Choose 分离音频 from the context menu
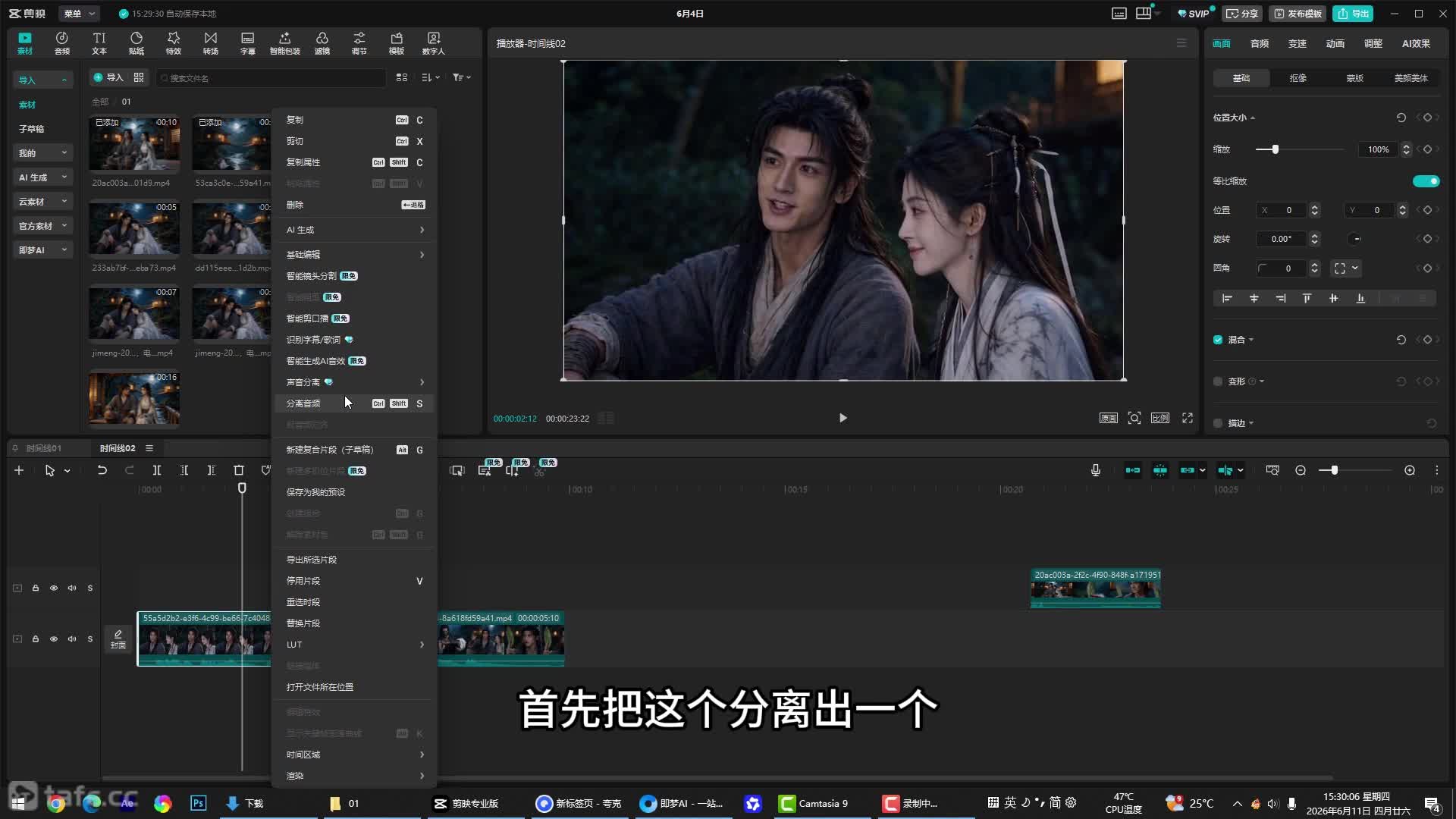 [354, 403]
